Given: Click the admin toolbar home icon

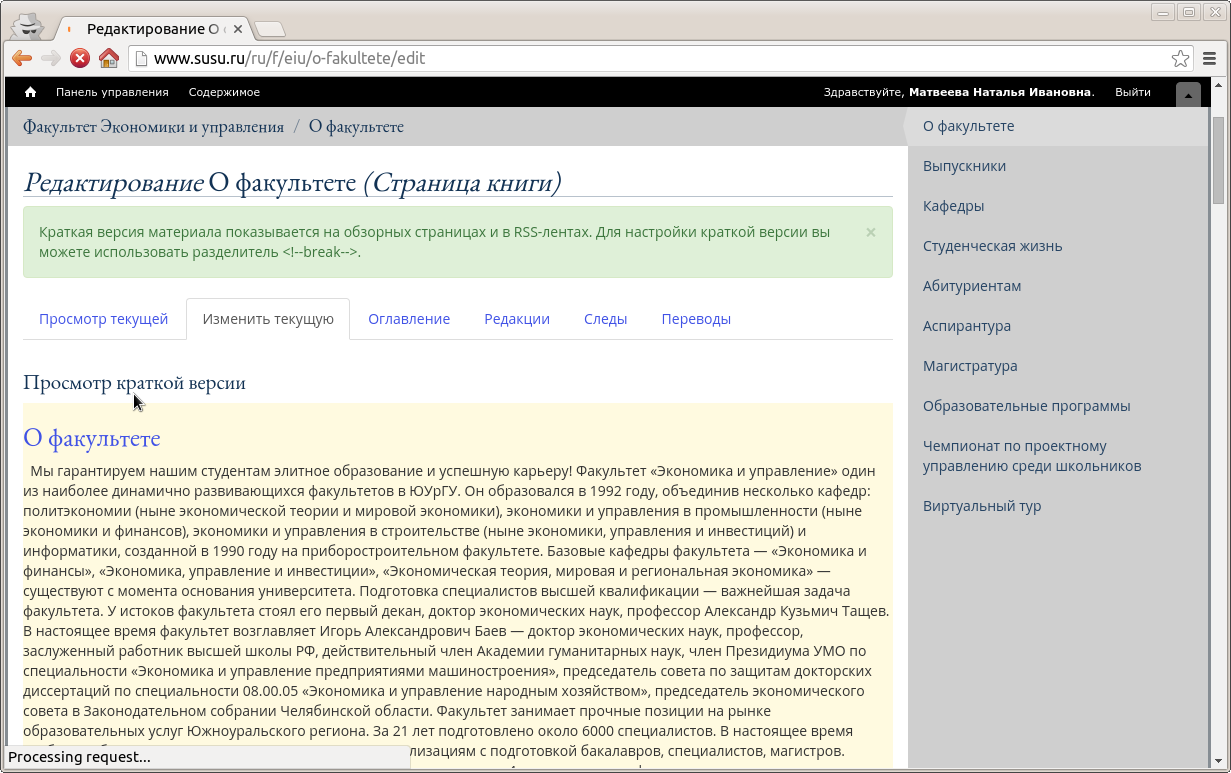Looking at the screenshot, I should [31, 92].
